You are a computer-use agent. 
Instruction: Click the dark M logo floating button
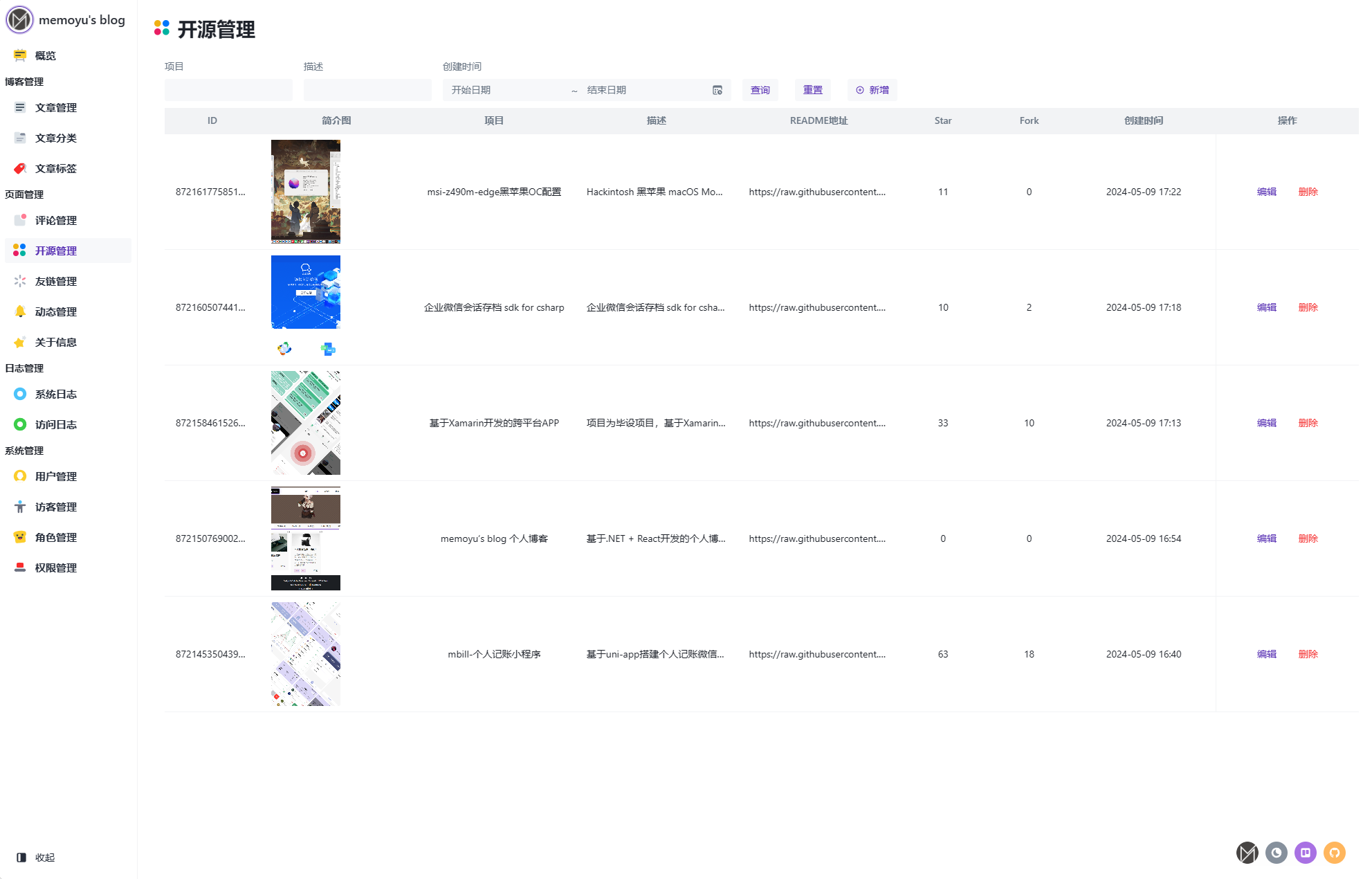[1247, 853]
